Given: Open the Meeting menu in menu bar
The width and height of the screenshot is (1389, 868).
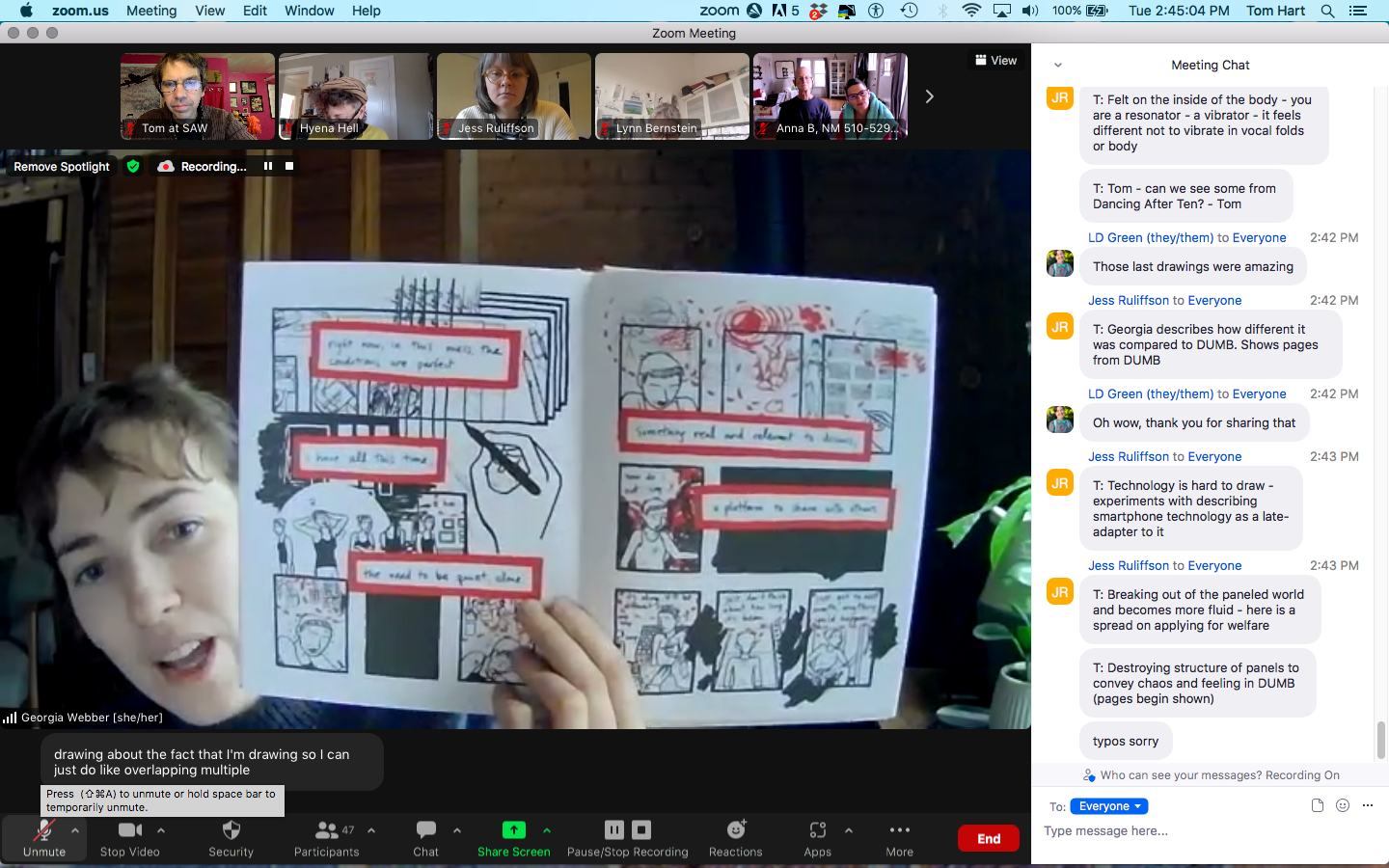Looking at the screenshot, I should coord(151,11).
